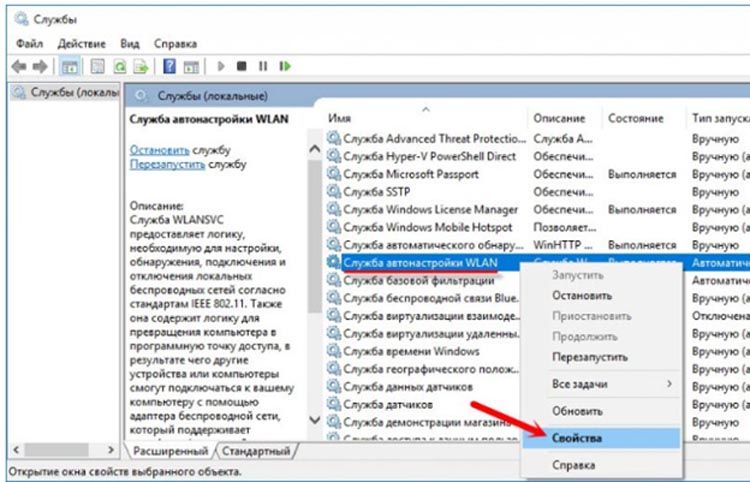Choose Обновить in the context menu
This screenshot has width=750, height=482.
(x=577, y=411)
